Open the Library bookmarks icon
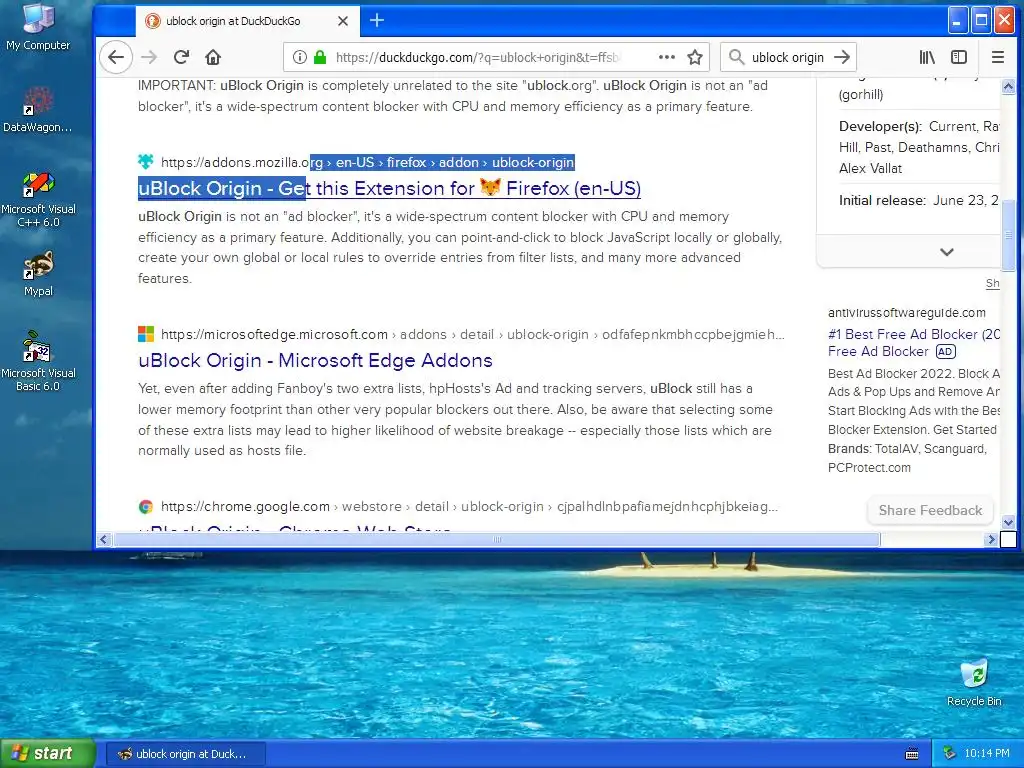The height and width of the screenshot is (768, 1024). click(x=927, y=57)
